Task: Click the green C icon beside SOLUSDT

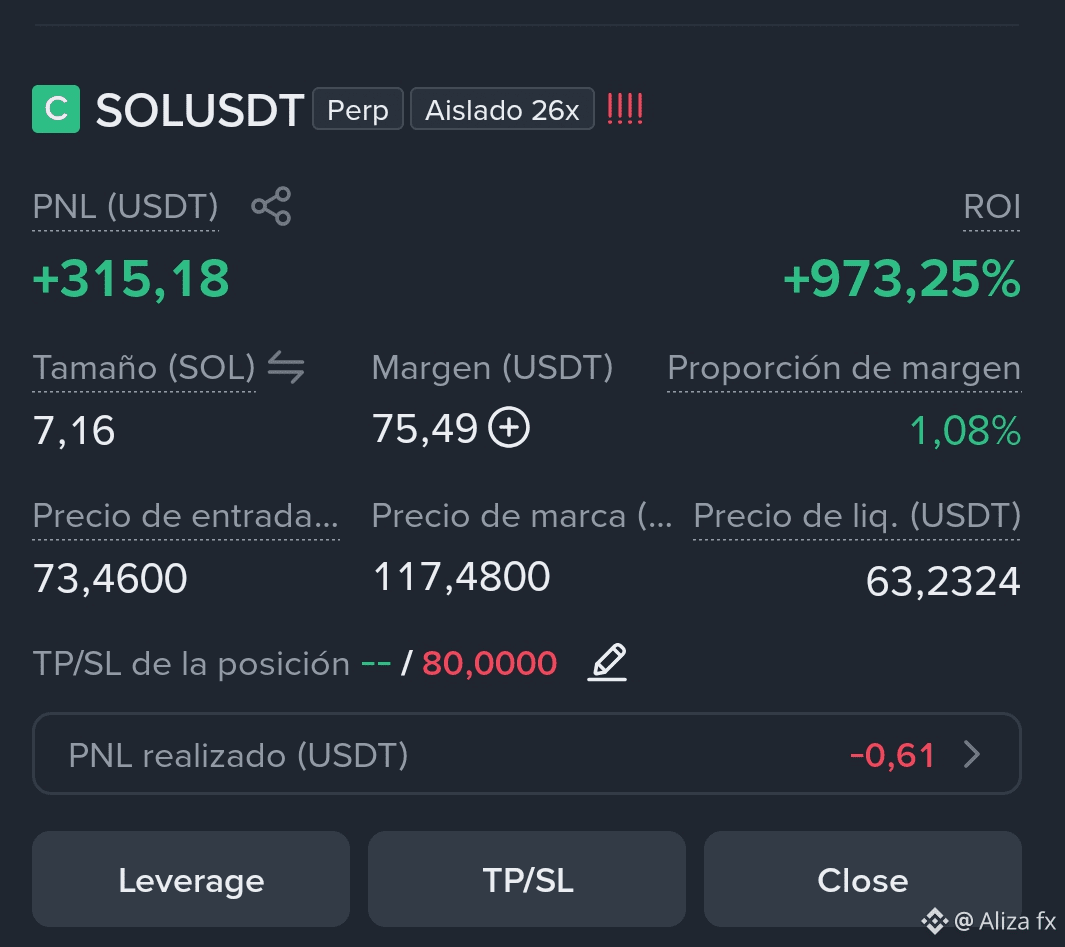Action: tap(56, 109)
